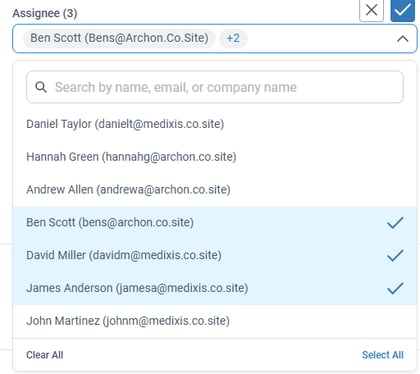
Task: Click checkmark icon beside James Anderson
Action: point(395,288)
